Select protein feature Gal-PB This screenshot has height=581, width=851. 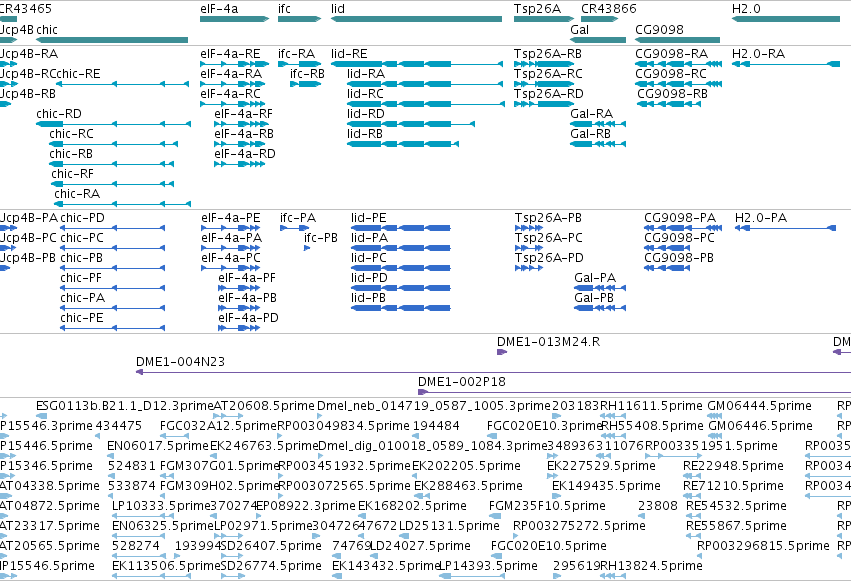[x=600, y=308]
